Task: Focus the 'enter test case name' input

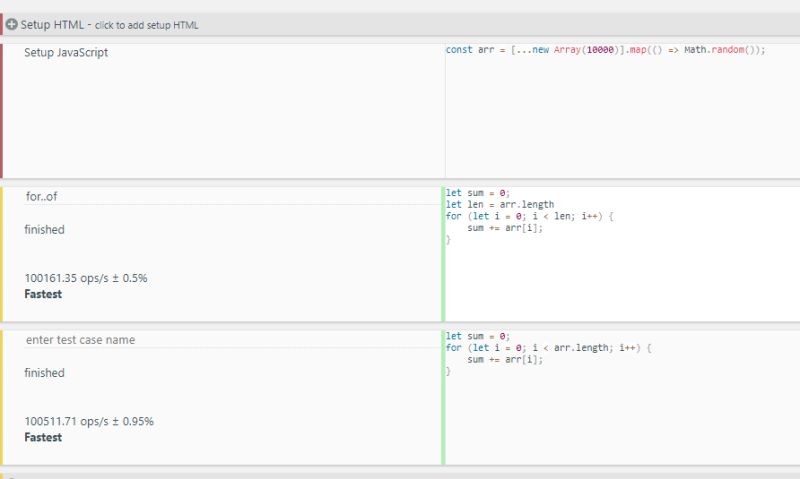Action: click(x=232, y=340)
